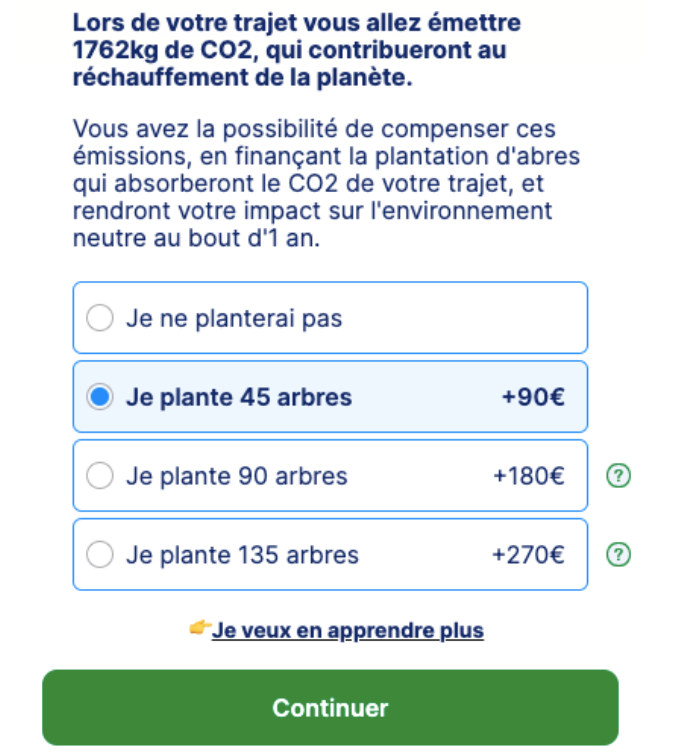Screen dimensions: 676x756
Task: Choose the 135 arbres radio button
Action: [100, 554]
